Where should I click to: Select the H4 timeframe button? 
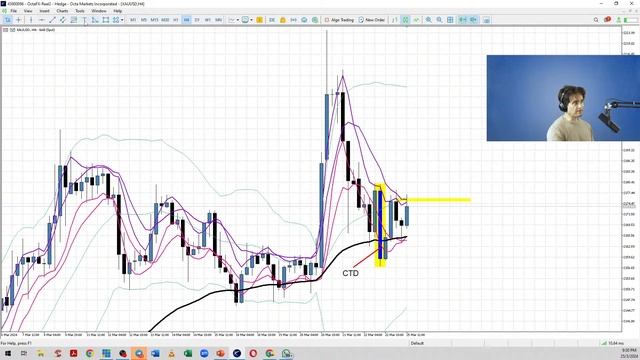pyautogui.click(x=187, y=20)
